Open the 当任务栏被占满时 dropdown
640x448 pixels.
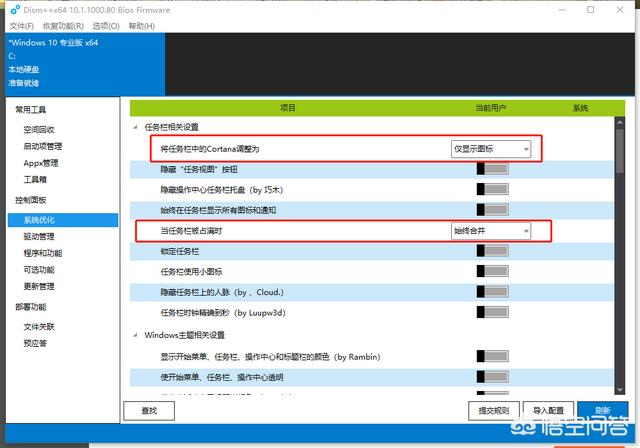click(x=491, y=231)
